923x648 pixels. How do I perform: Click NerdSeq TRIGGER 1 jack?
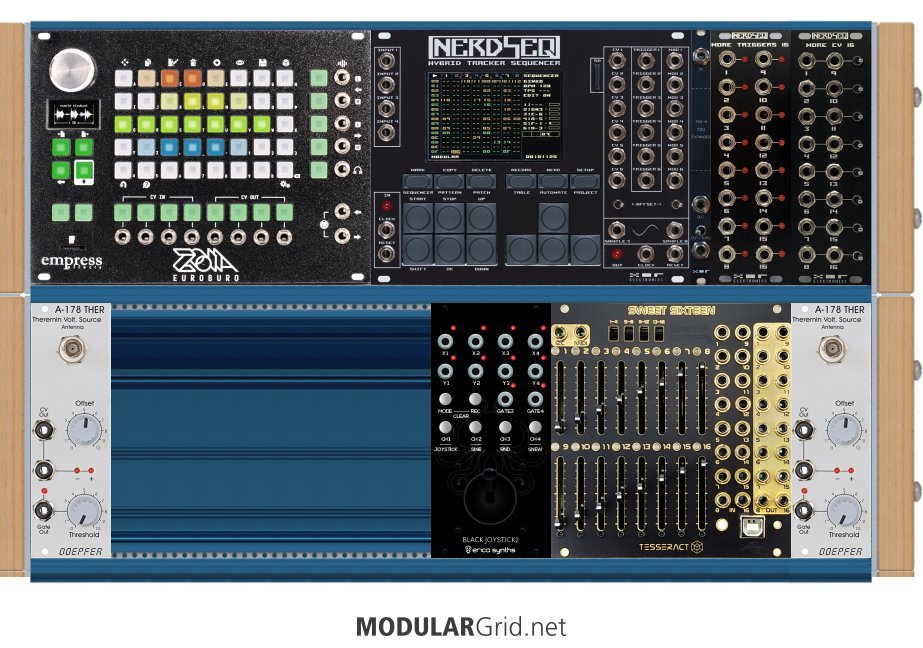[646, 60]
